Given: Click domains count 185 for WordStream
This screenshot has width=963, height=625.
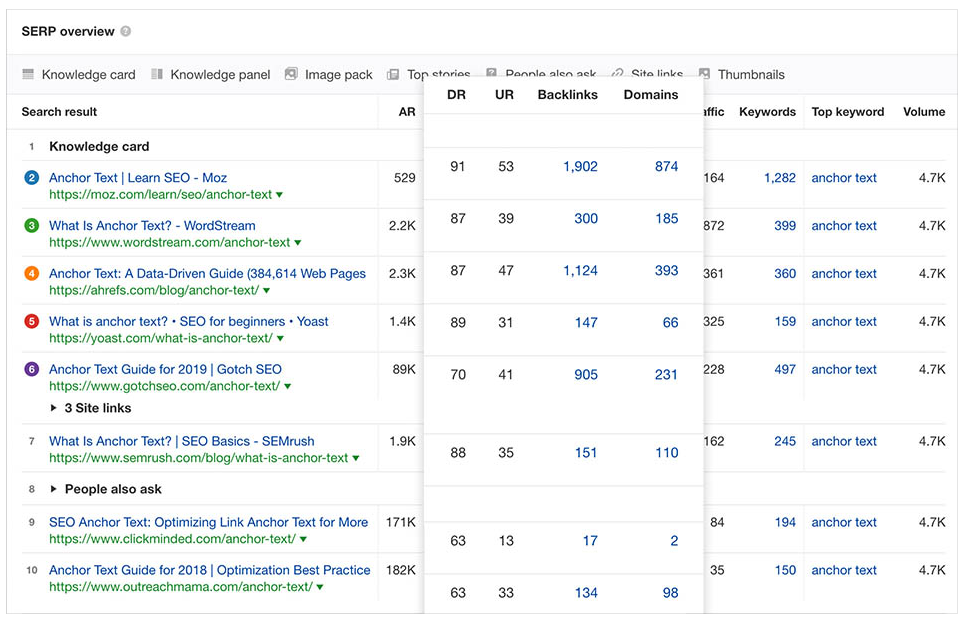Looking at the screenshot, I should click(666, 219).
